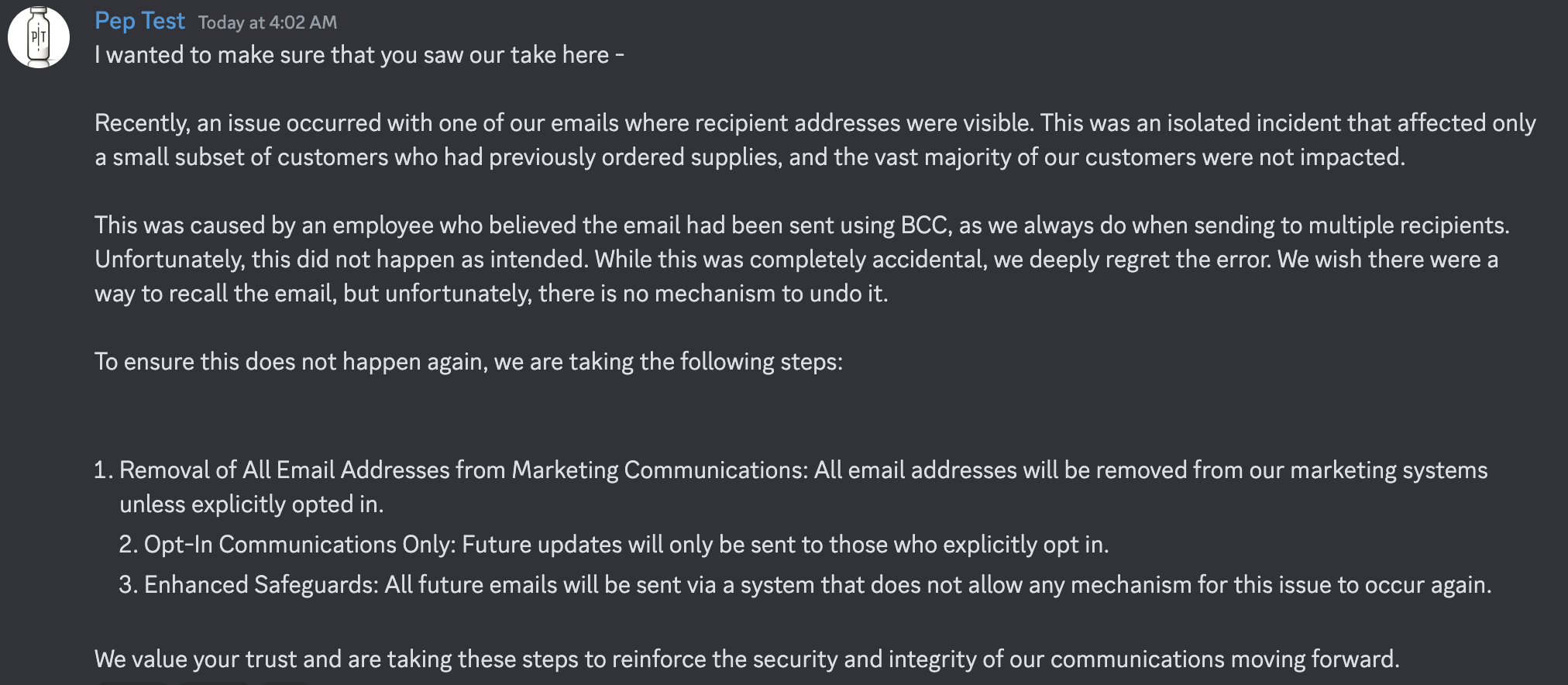
Task: Click the first partially visible reaction pill at bottom
Action: pyautogui.click(x=132, y=683)
